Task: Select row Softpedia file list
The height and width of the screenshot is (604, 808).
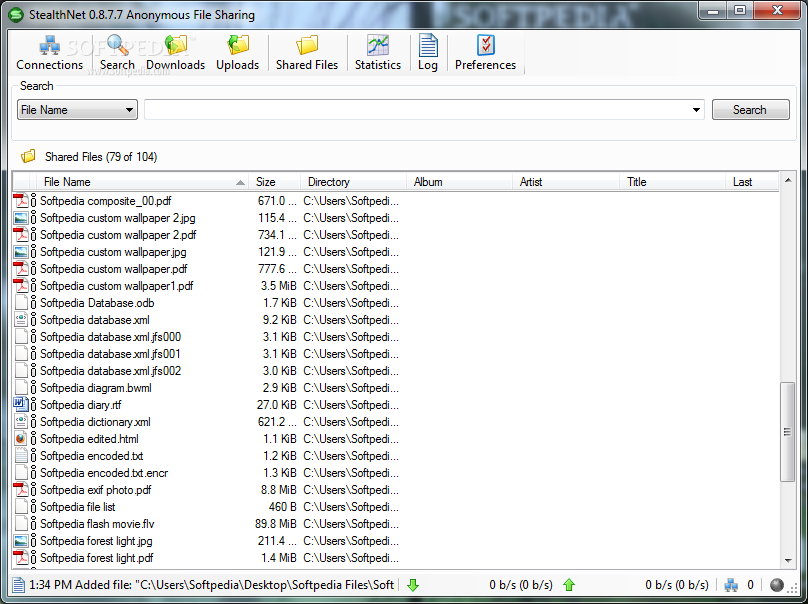Action: coord(395,507)
